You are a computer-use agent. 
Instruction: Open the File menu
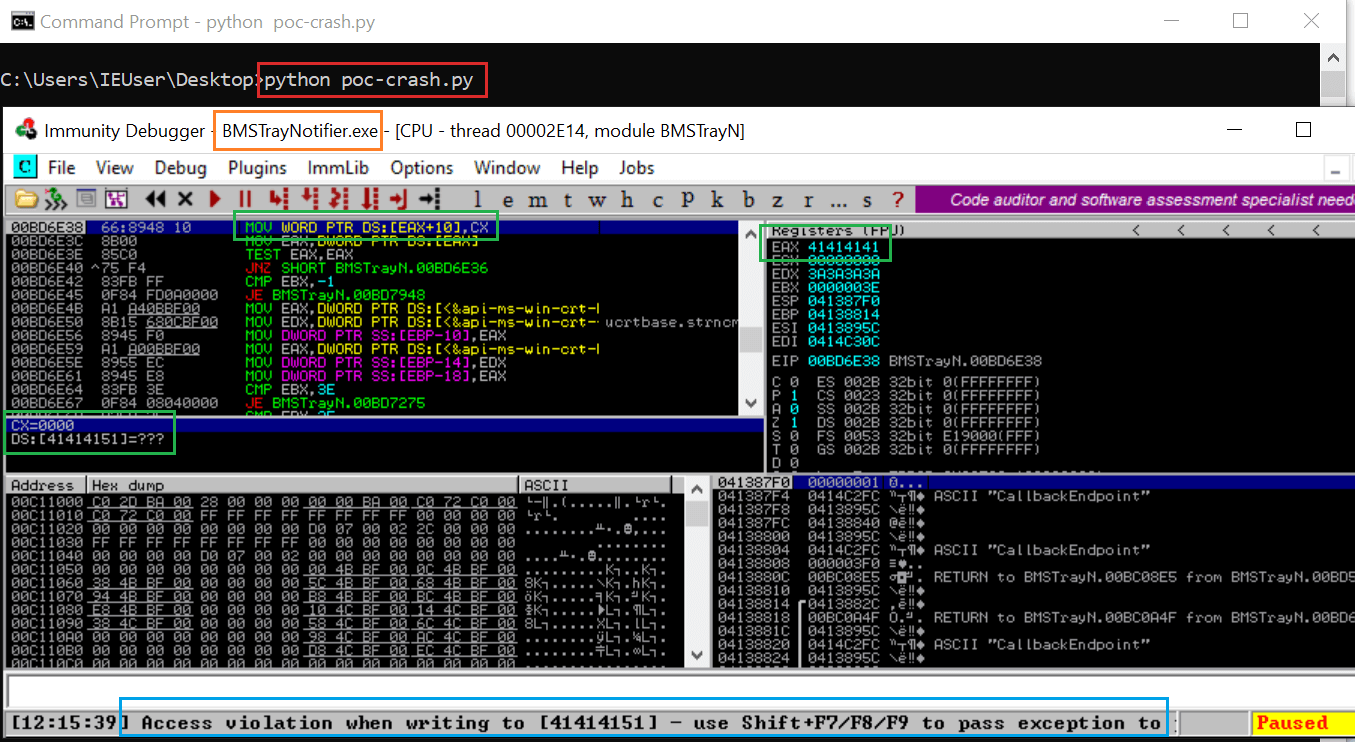(61, 168)
